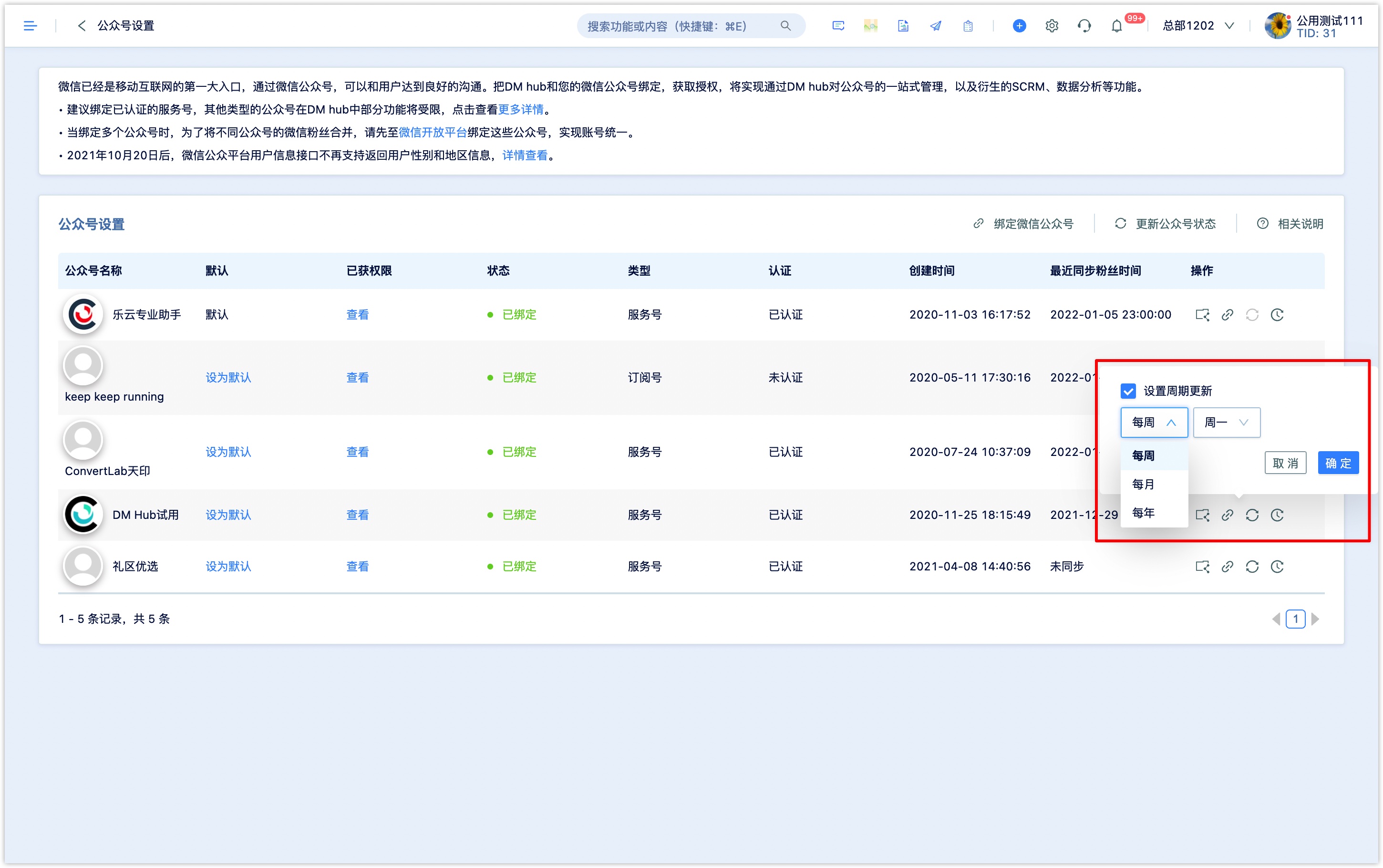
Task: Click the 订阅号 type cell
Action: pyautogui.click(x=644, y=378)
